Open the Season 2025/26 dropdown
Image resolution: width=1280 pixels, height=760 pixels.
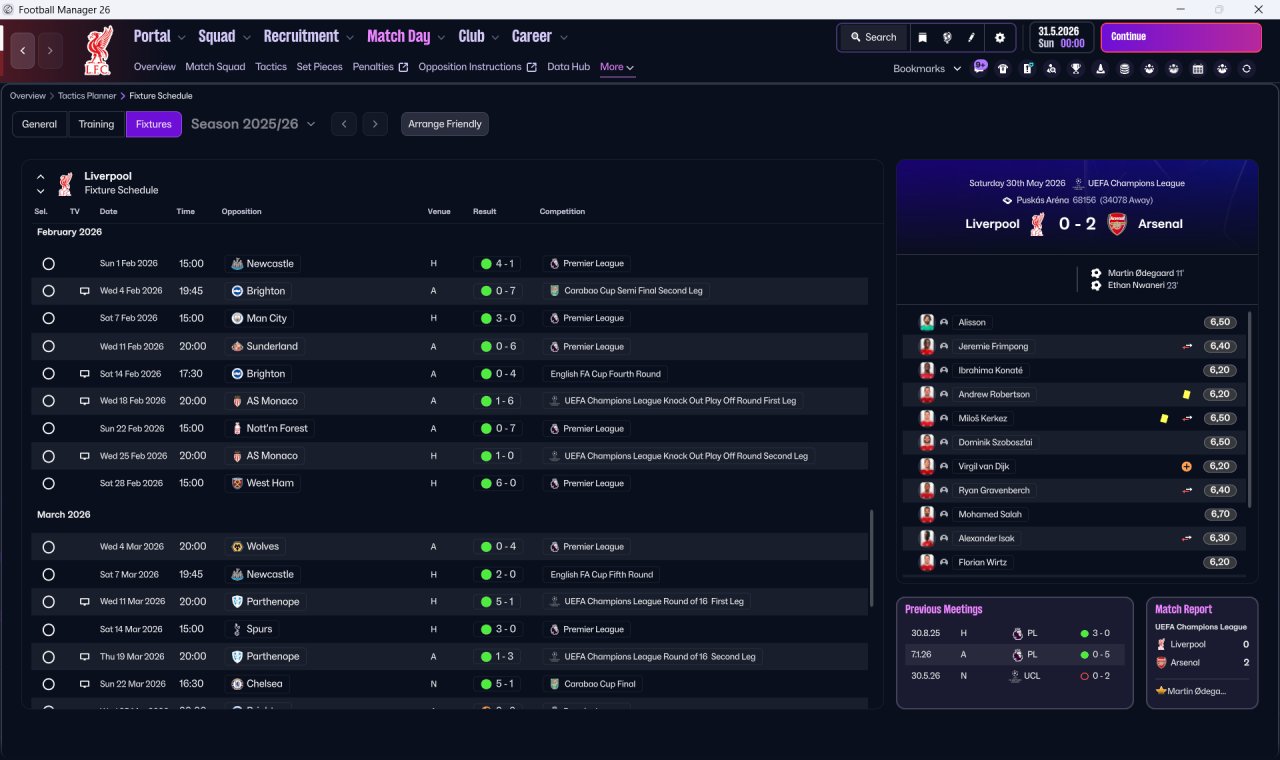click(253, 124)
